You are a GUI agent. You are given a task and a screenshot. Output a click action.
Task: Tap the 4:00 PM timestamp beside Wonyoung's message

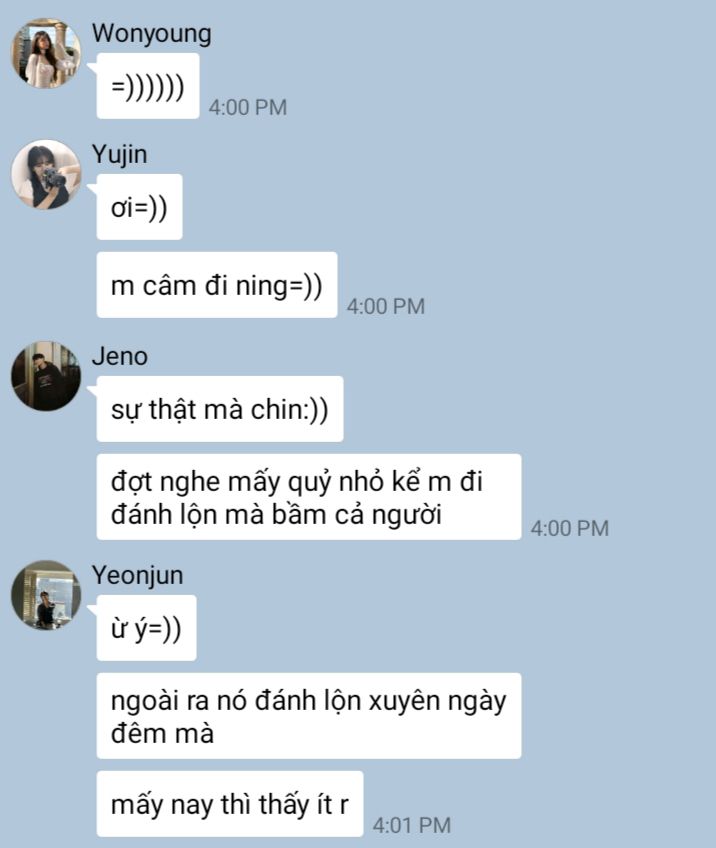click(248, 107)
